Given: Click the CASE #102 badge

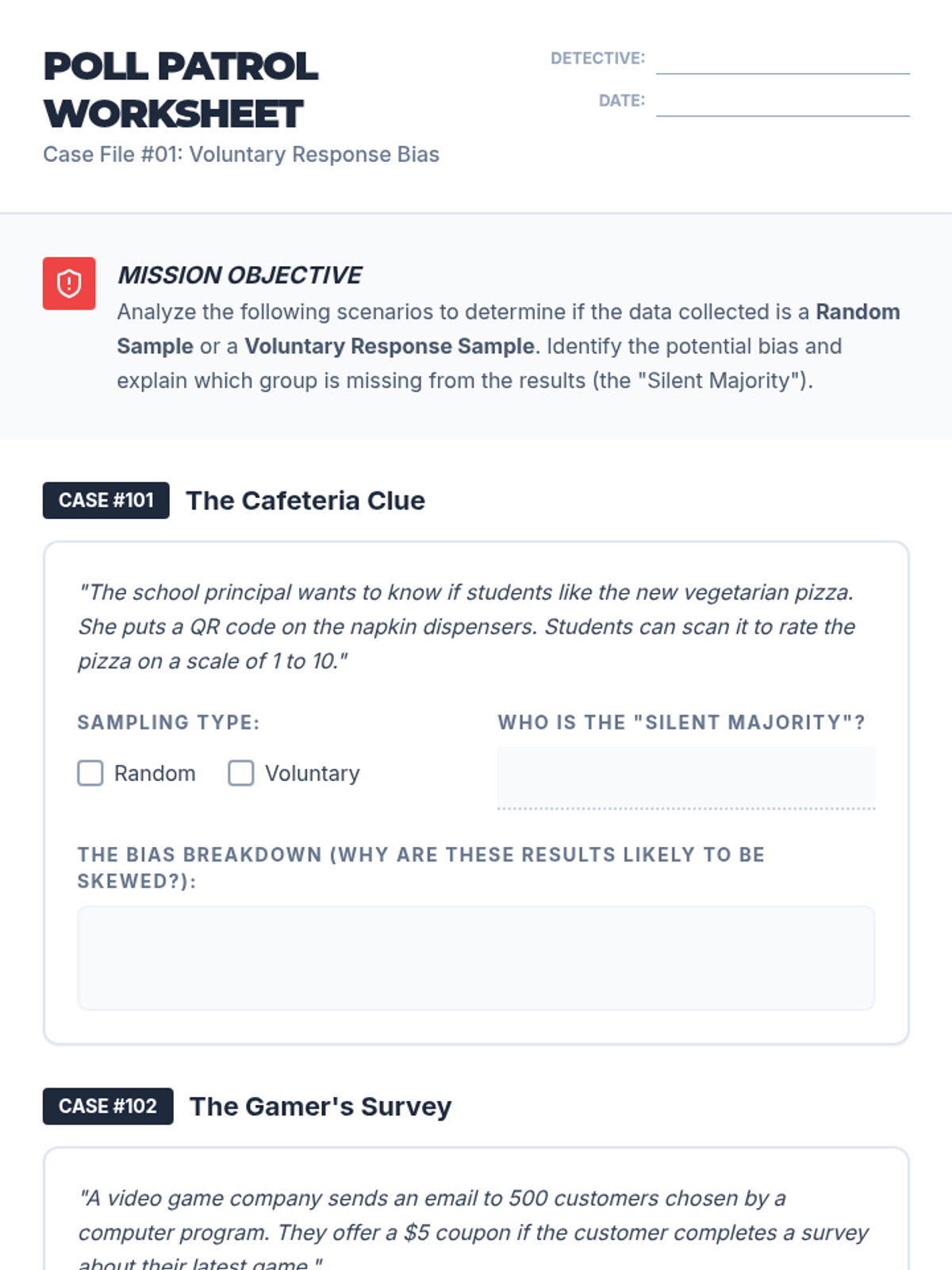Looking at the screenshot, I should pos(108,1106).
